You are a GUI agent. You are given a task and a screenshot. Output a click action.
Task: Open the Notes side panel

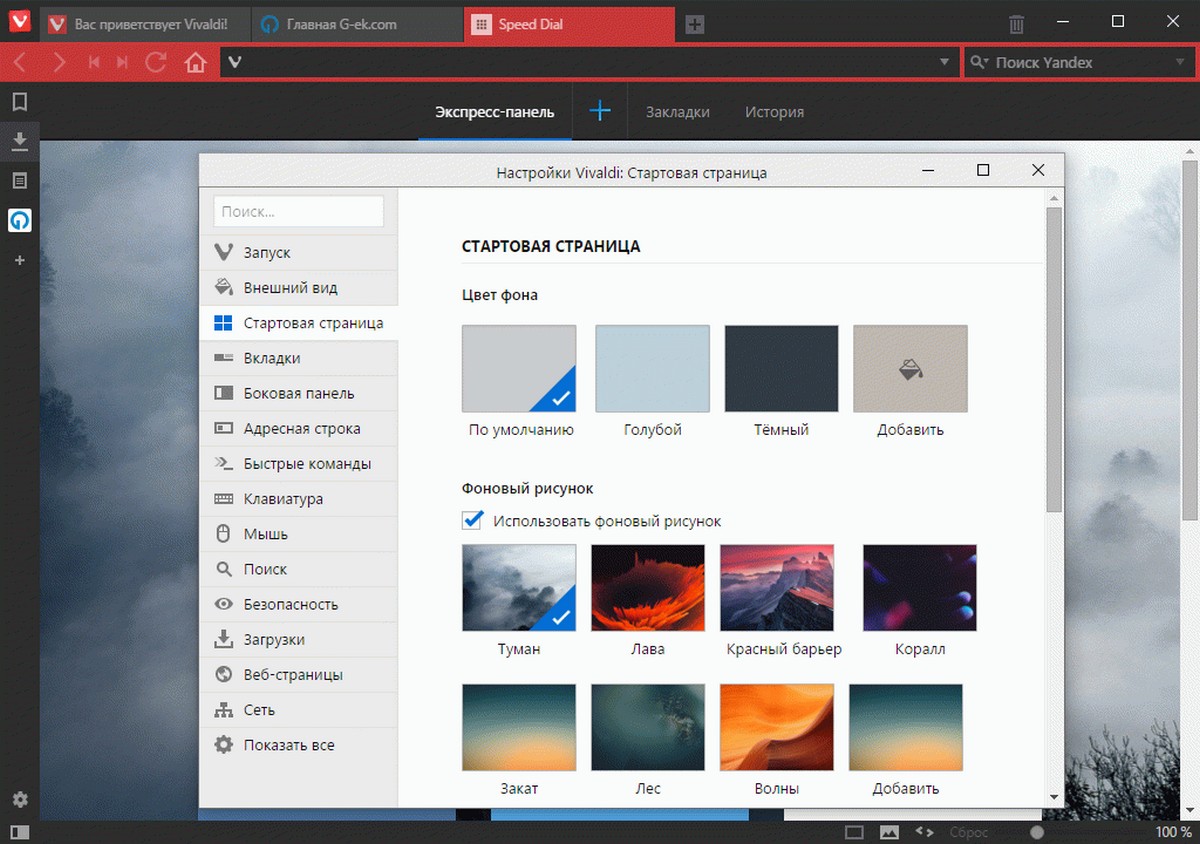coord(19,181)
